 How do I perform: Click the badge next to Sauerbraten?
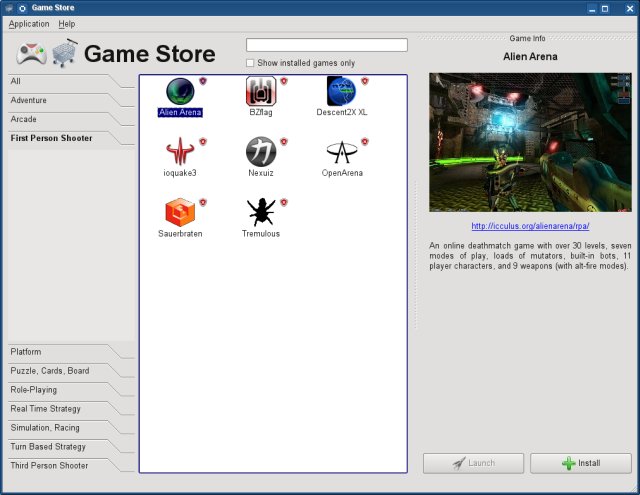point(203,202)
